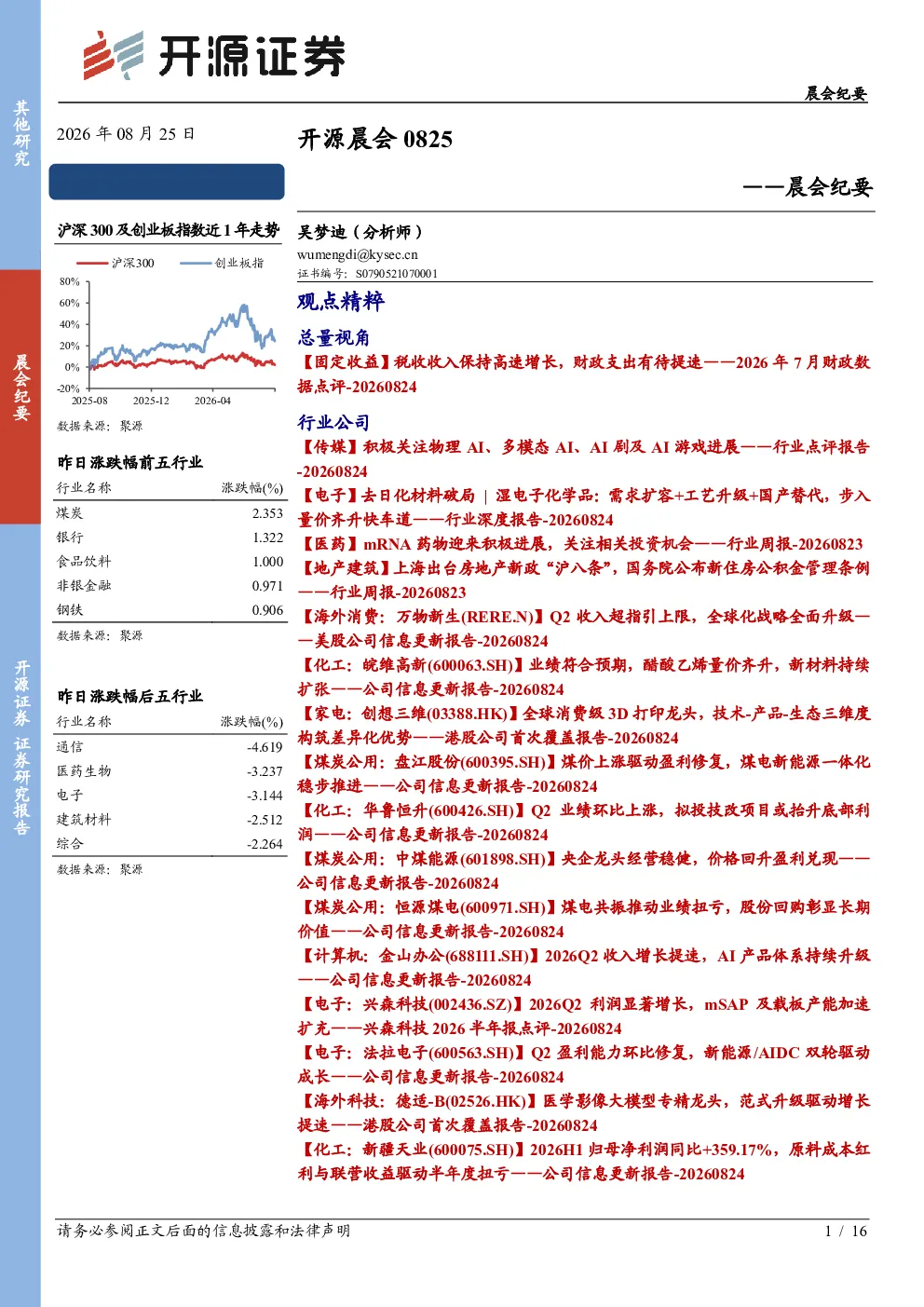Image resolution: width=924 pixels, height=1307 pixels.
Task: Click the 煤炭 row in top gainers
Action: (x=170, y=513)
